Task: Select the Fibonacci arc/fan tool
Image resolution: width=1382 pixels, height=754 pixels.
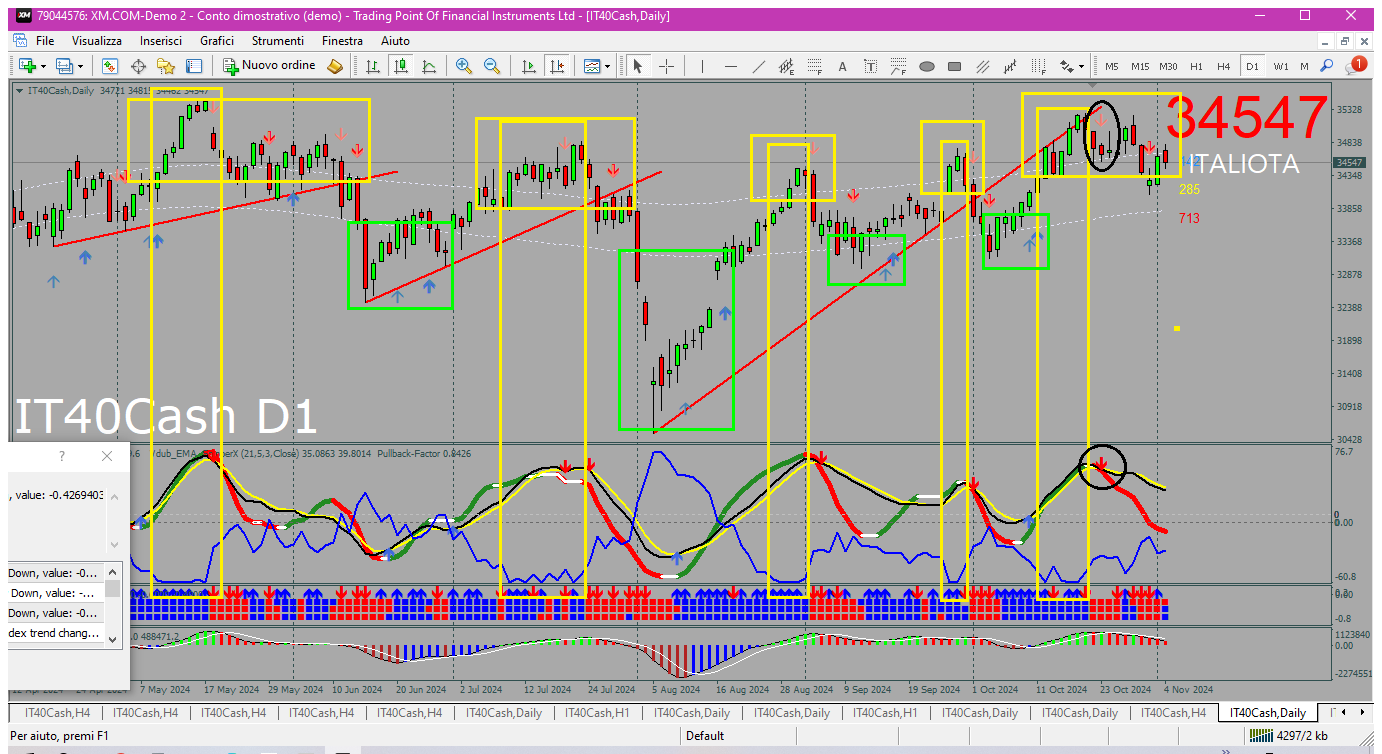Action: coord(899,66)
